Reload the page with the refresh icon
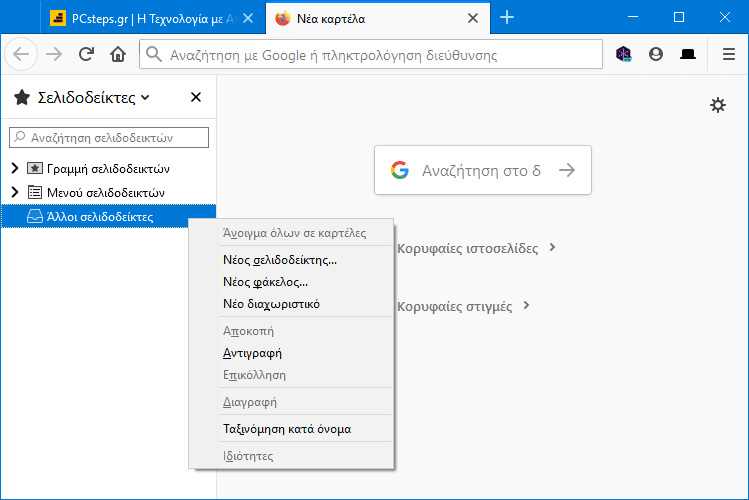749x500 pixels. (86, 54)
